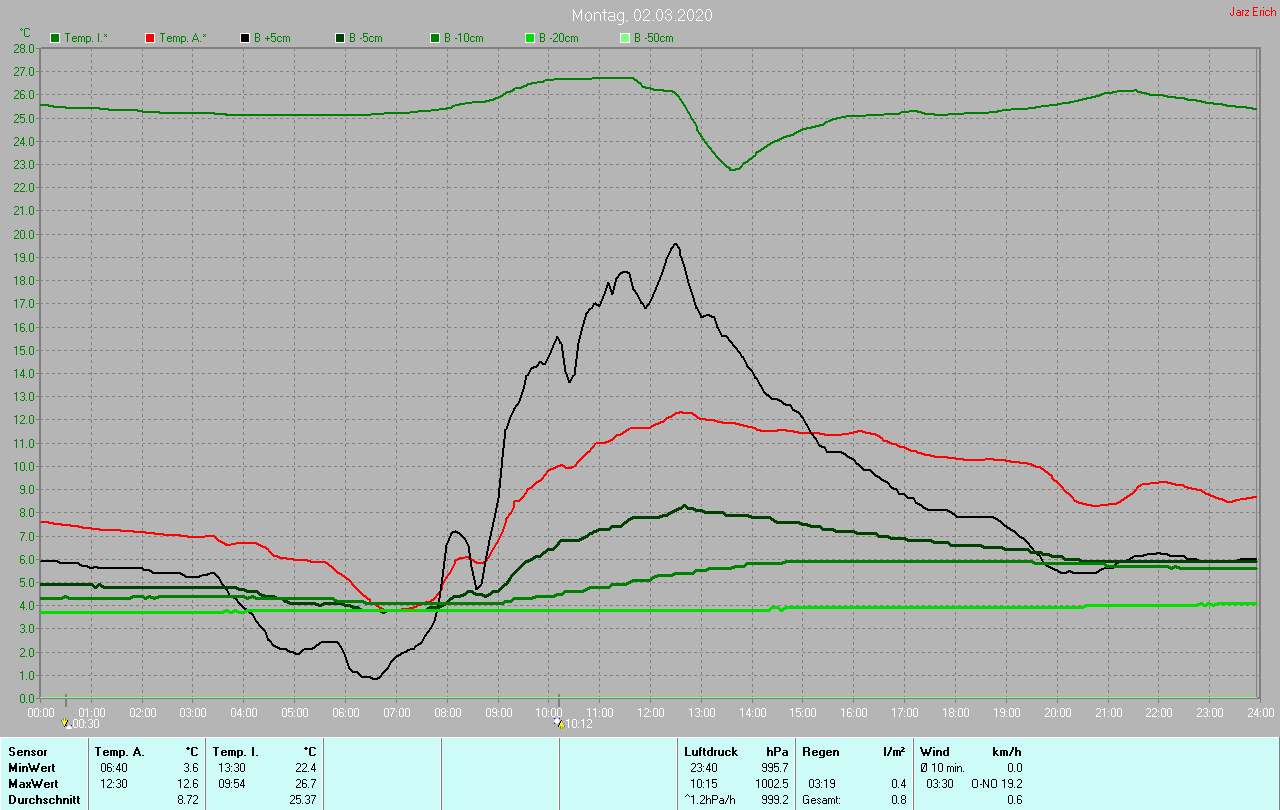Click the 'Sensor' header in the table
This screenshot has width=1280, height=810.
(x=27, y=751)
